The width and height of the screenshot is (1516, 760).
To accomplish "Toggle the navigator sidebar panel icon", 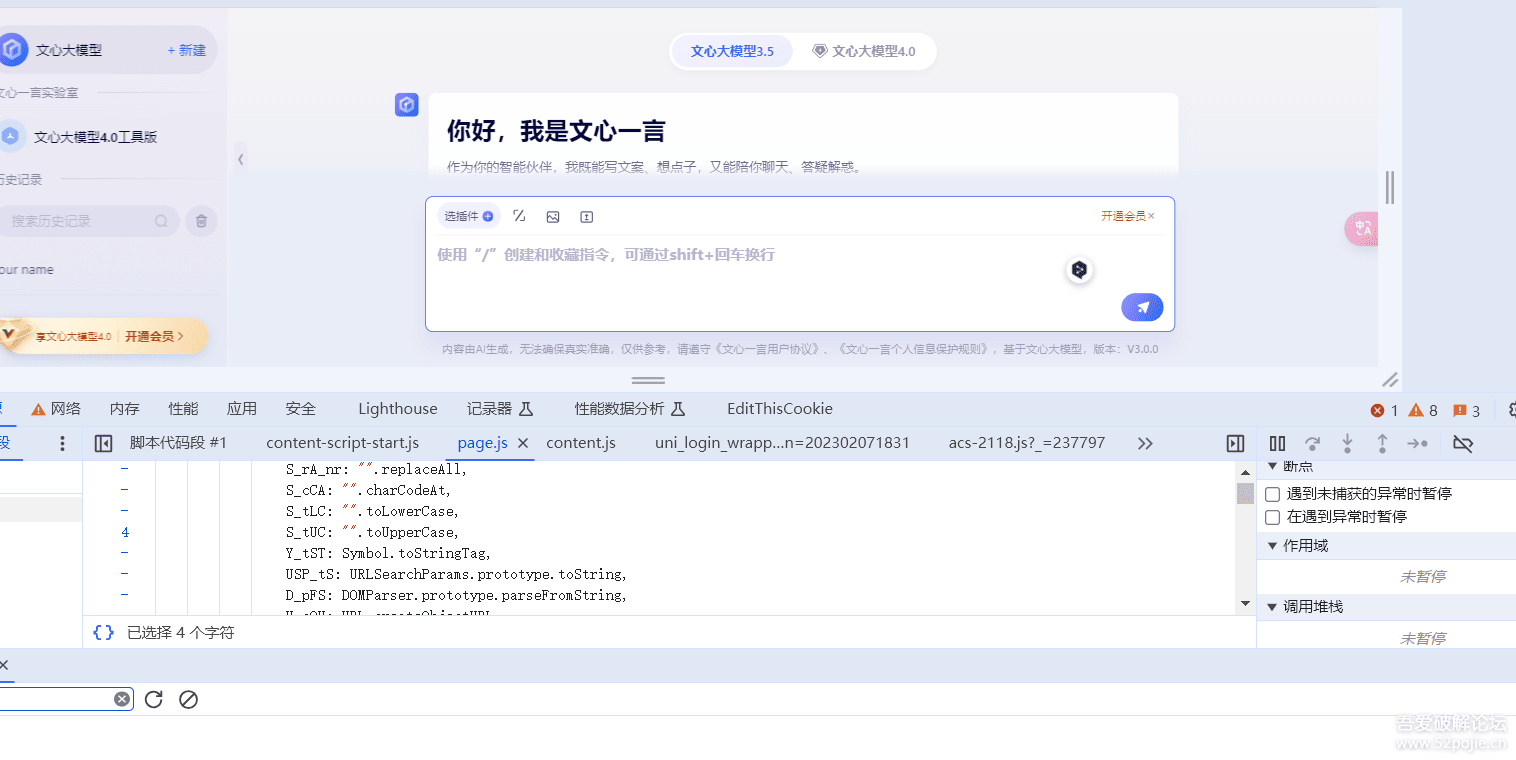I will click(x=103, y=443).
